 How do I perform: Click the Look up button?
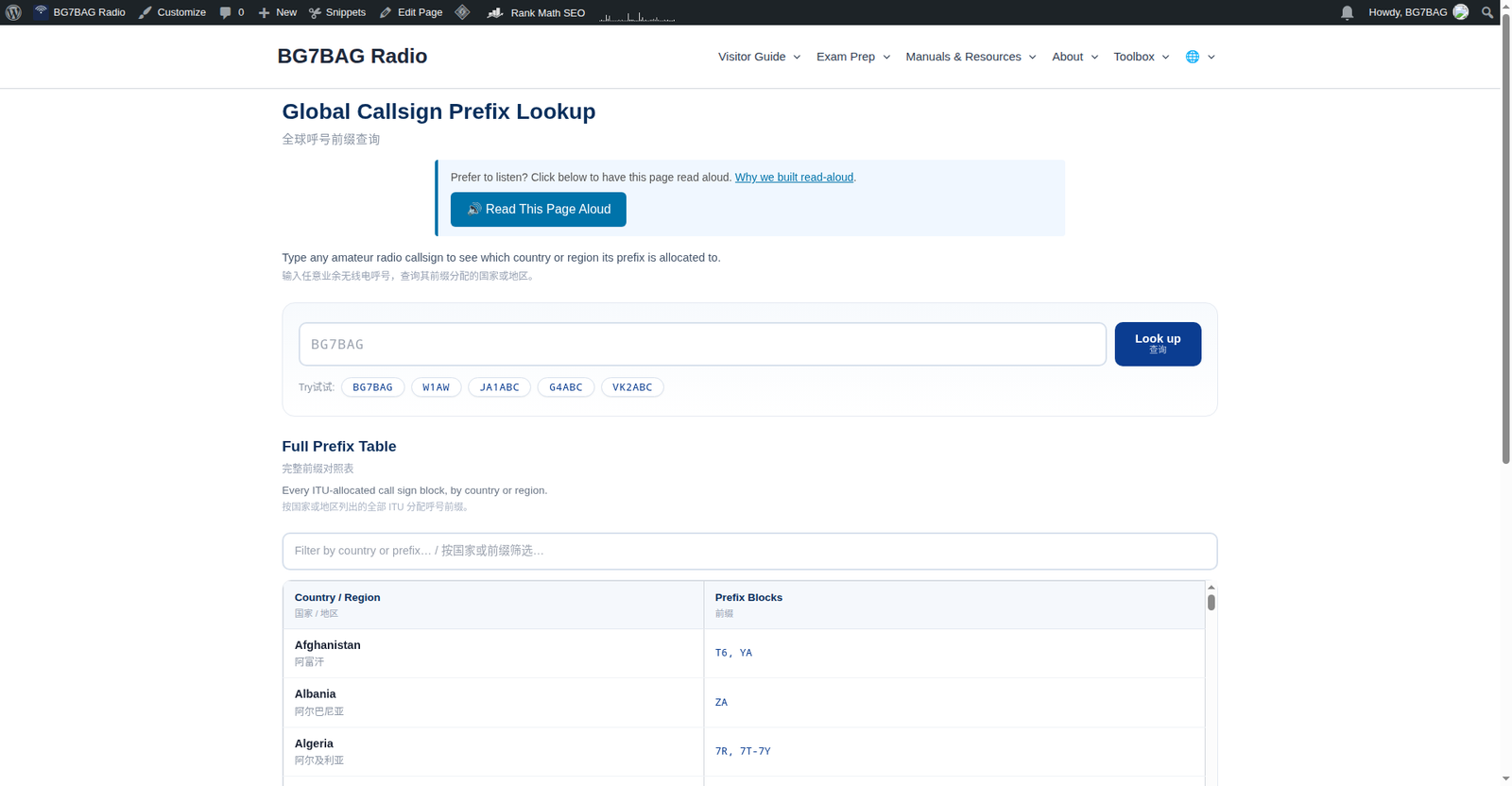pos(1158,344)
